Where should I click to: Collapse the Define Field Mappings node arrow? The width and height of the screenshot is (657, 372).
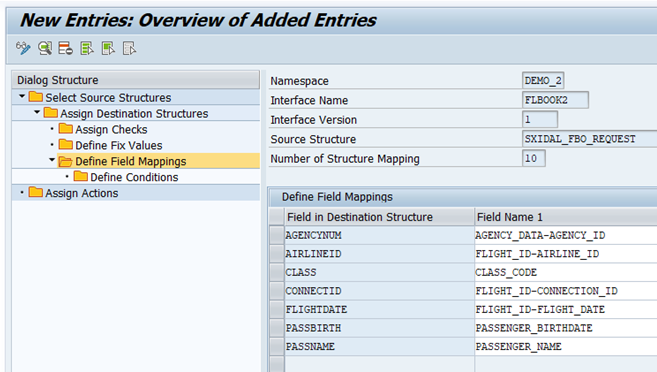coord(52,160)
